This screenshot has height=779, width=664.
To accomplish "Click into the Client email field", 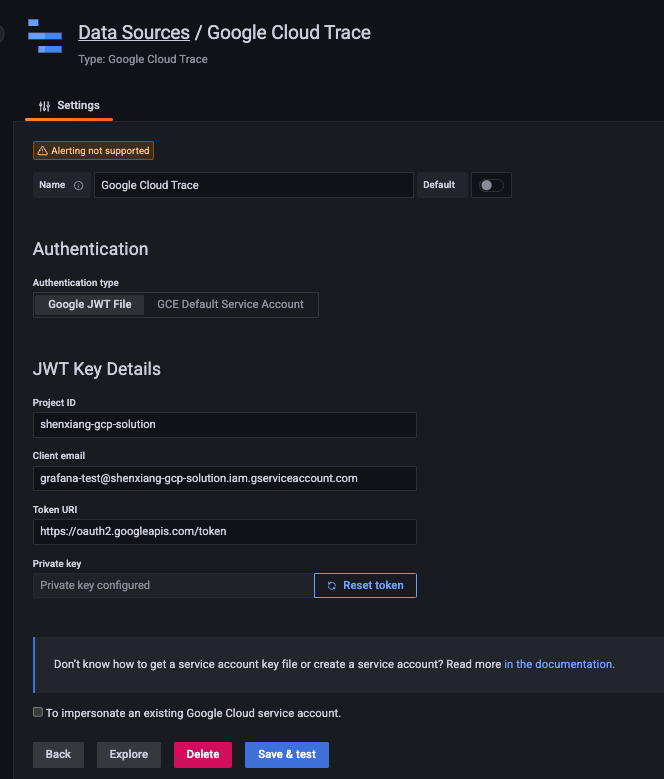I will pos(224,478).
